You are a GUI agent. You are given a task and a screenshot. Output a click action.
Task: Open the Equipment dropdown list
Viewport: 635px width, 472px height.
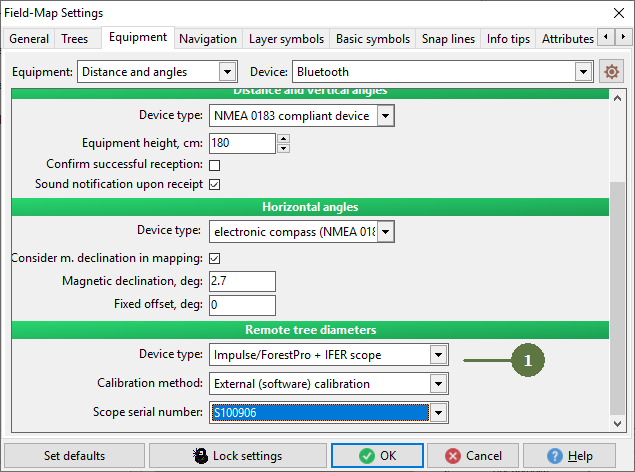[x=157, y=72]
